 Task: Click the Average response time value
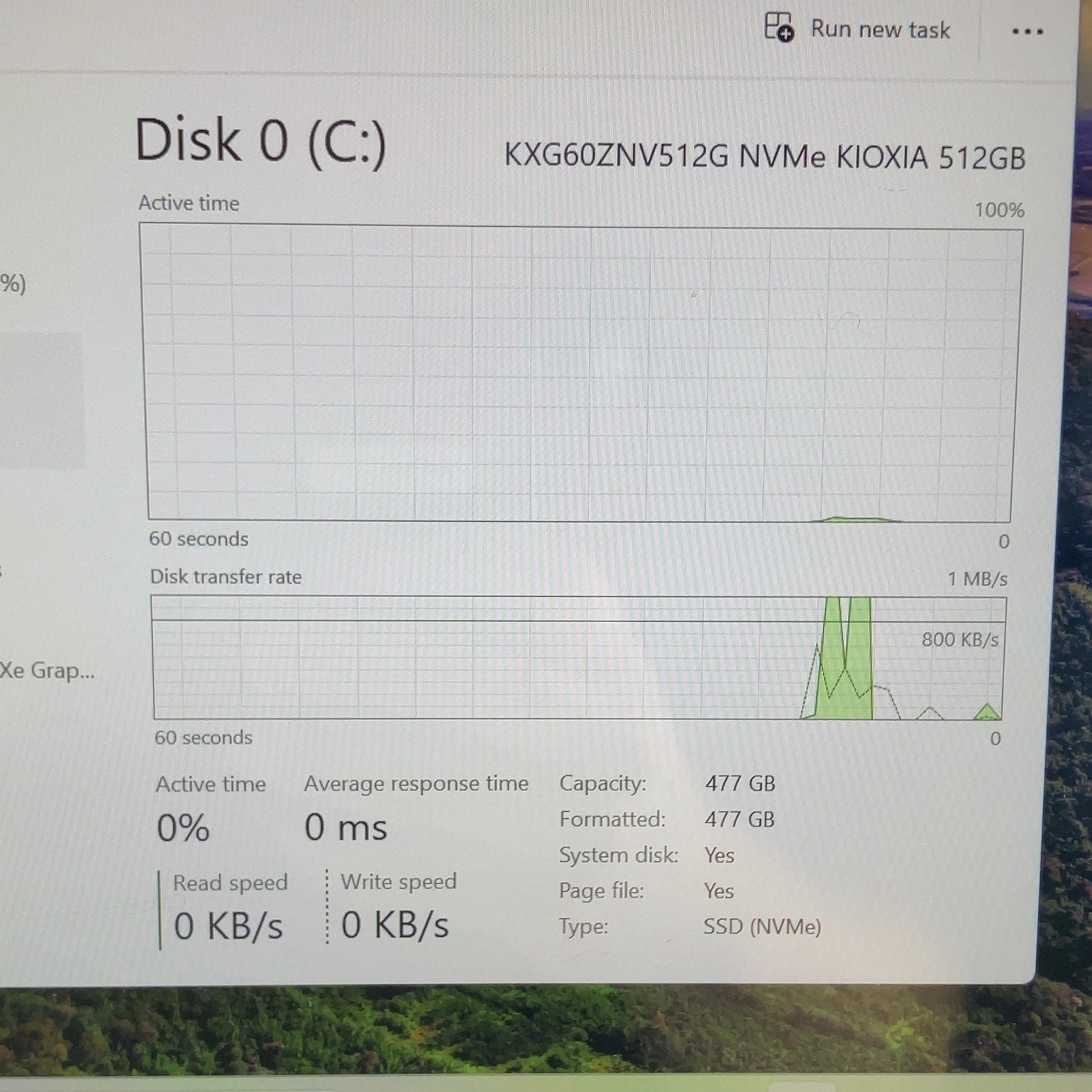point(346,828)
